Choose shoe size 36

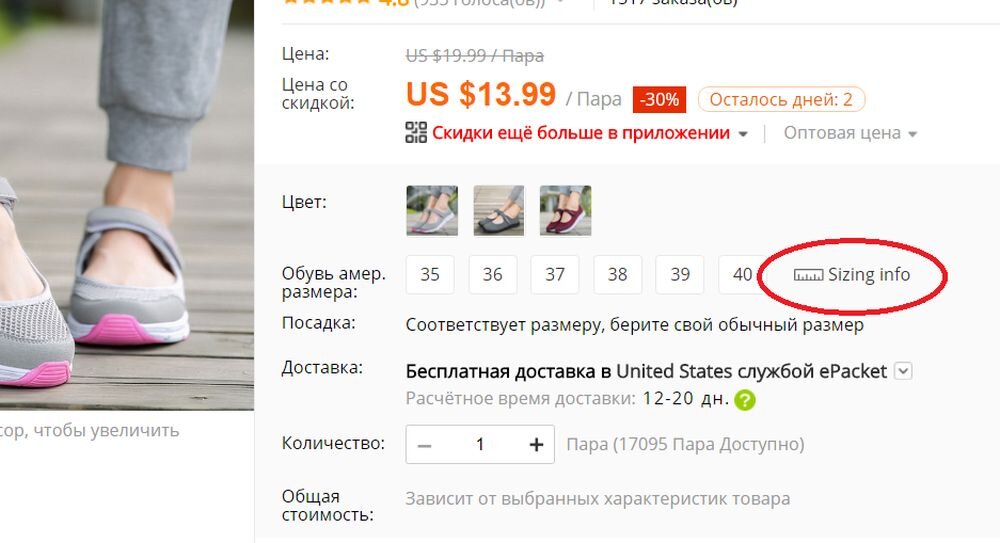pyautogui.click(x=492, y=274)
